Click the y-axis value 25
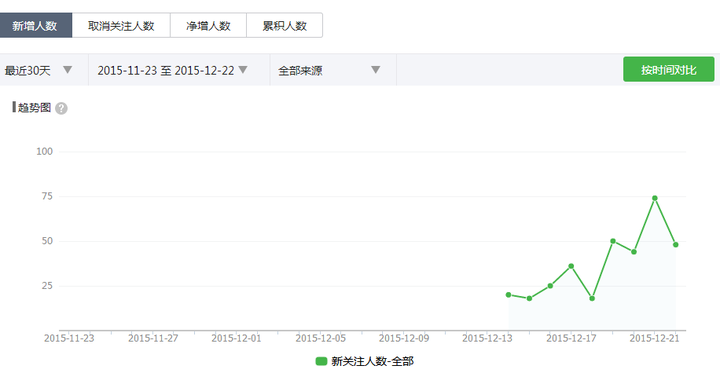 tap(47, 286)
